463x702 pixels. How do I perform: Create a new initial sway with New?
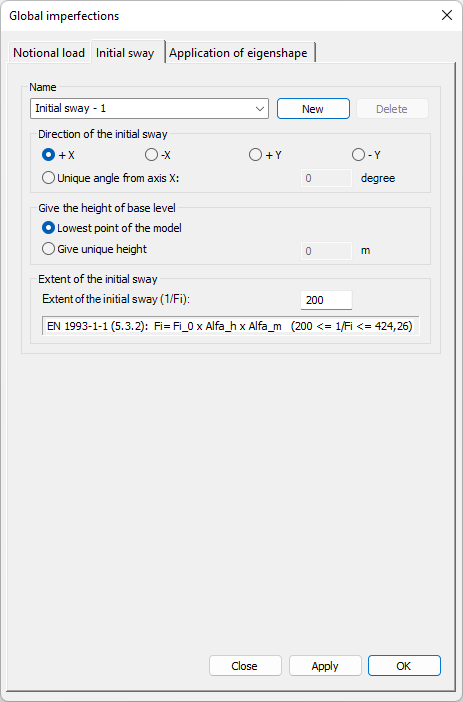pos(313,109)
